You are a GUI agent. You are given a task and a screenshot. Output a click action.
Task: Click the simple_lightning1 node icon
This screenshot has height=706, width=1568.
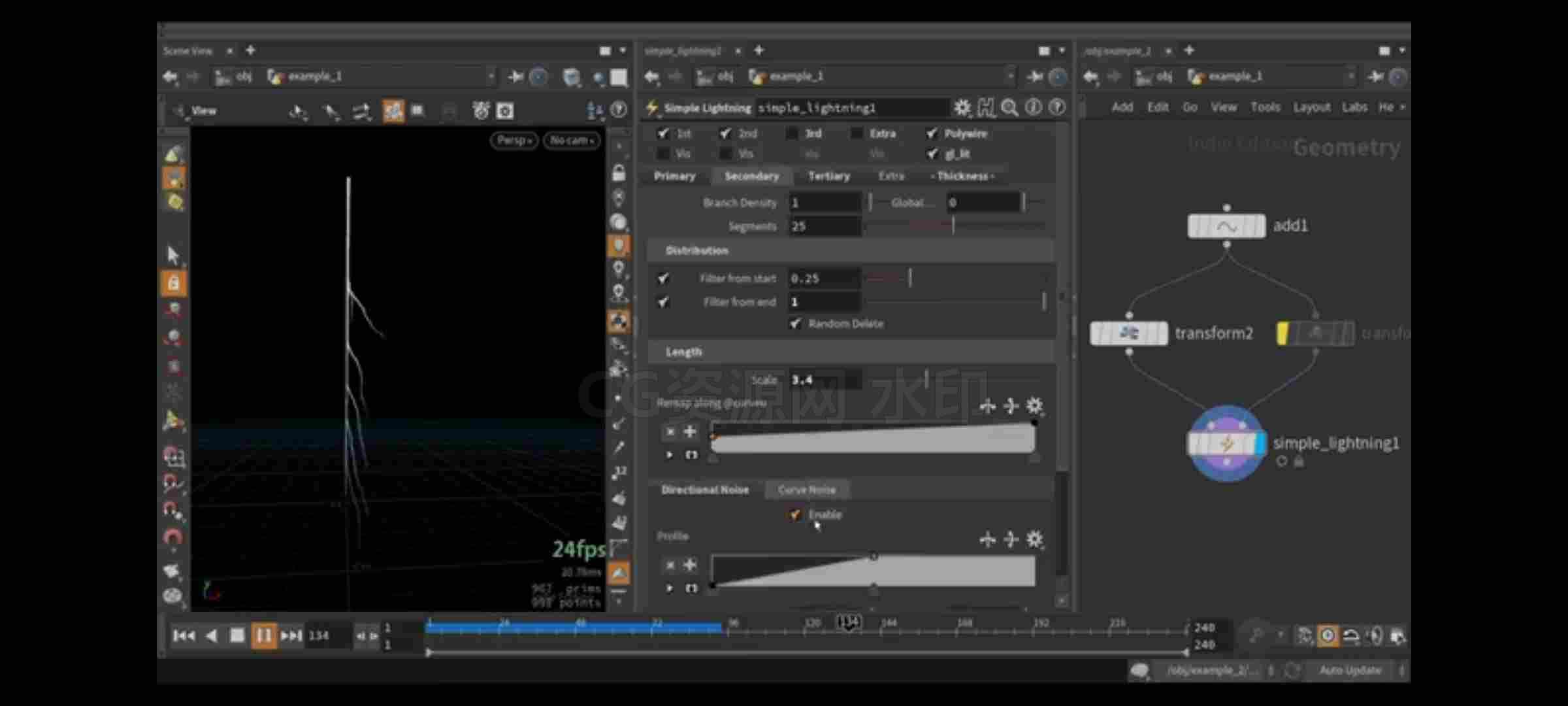pyautogui.click(x=1226, y=444)
